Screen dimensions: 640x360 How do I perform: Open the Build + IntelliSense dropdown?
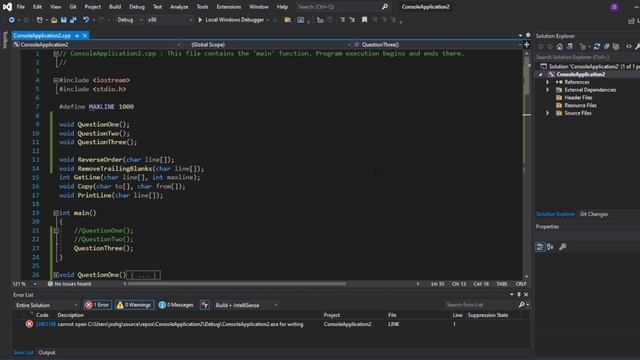pos(246,305)
